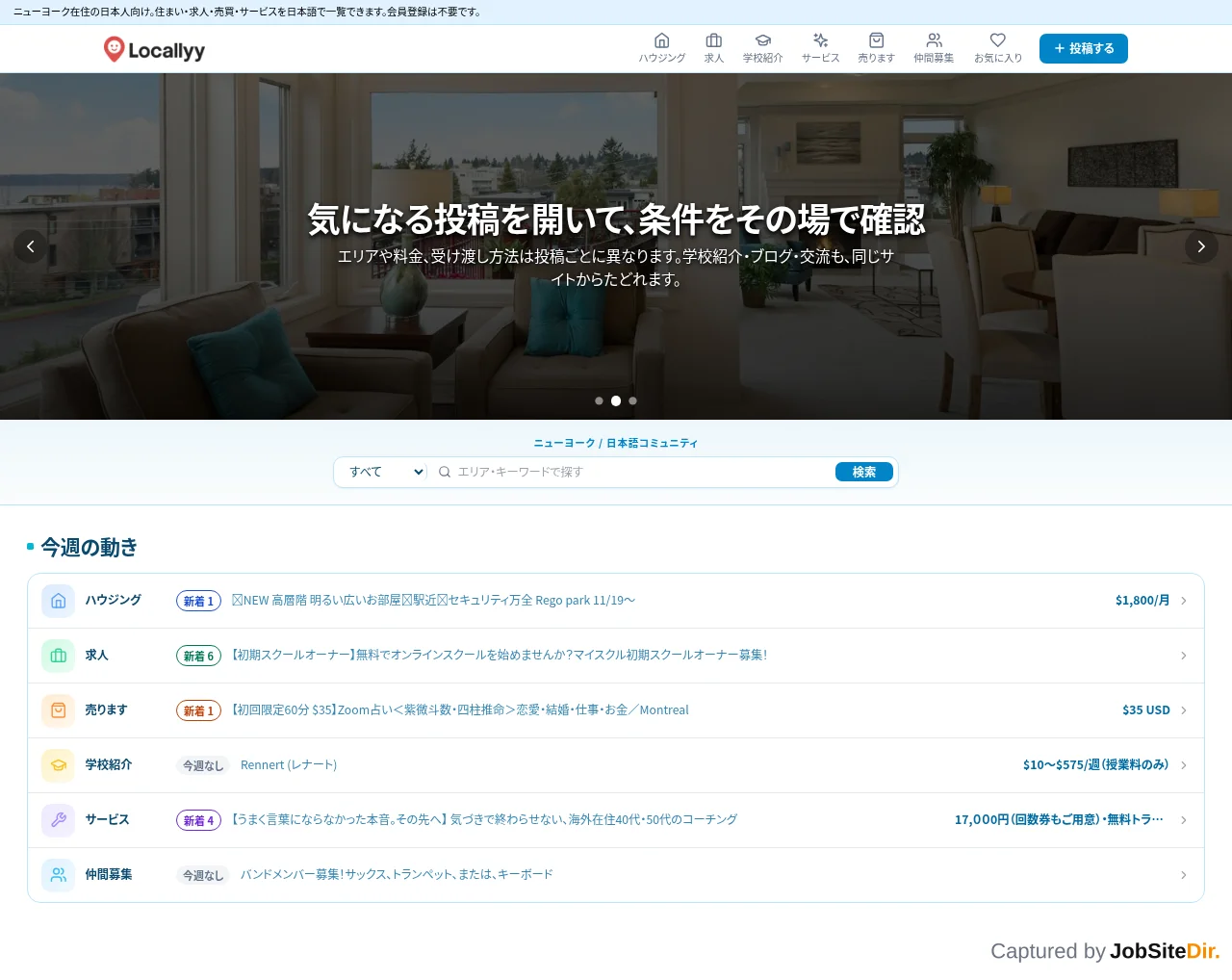Click the cap icon in 学校紹介 row

[58, 765]
